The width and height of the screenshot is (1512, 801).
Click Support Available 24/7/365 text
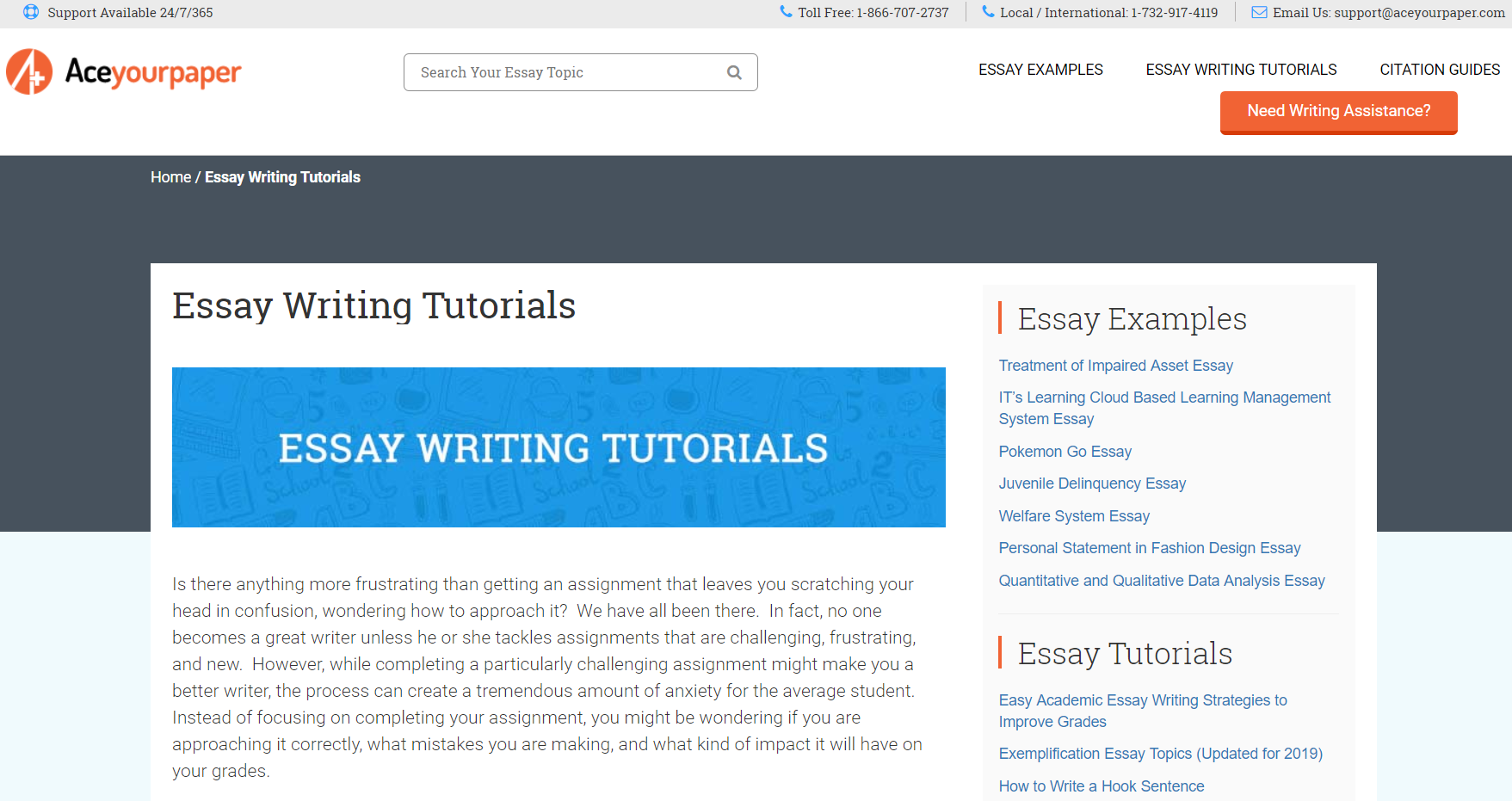coord(130,13)
